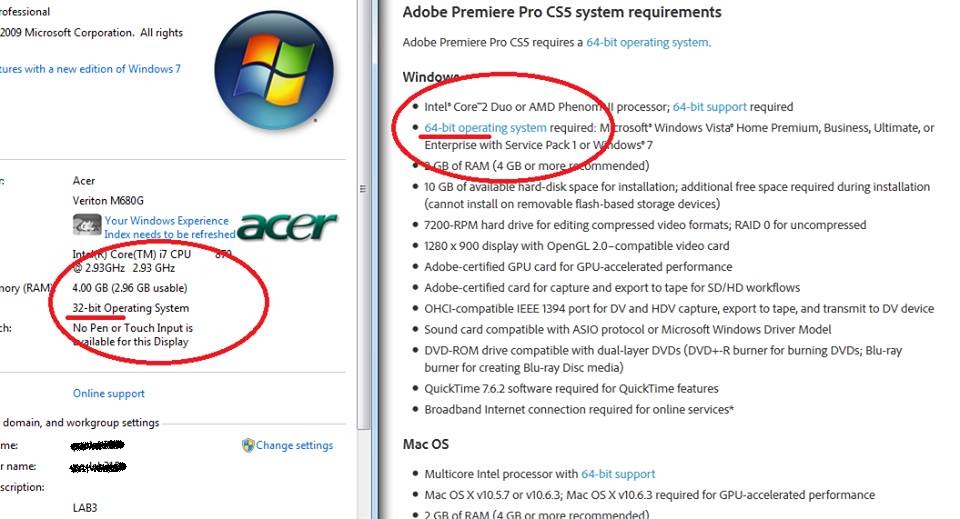Open Your Windows Experience Index needs refreshing link

coord(170,227)
